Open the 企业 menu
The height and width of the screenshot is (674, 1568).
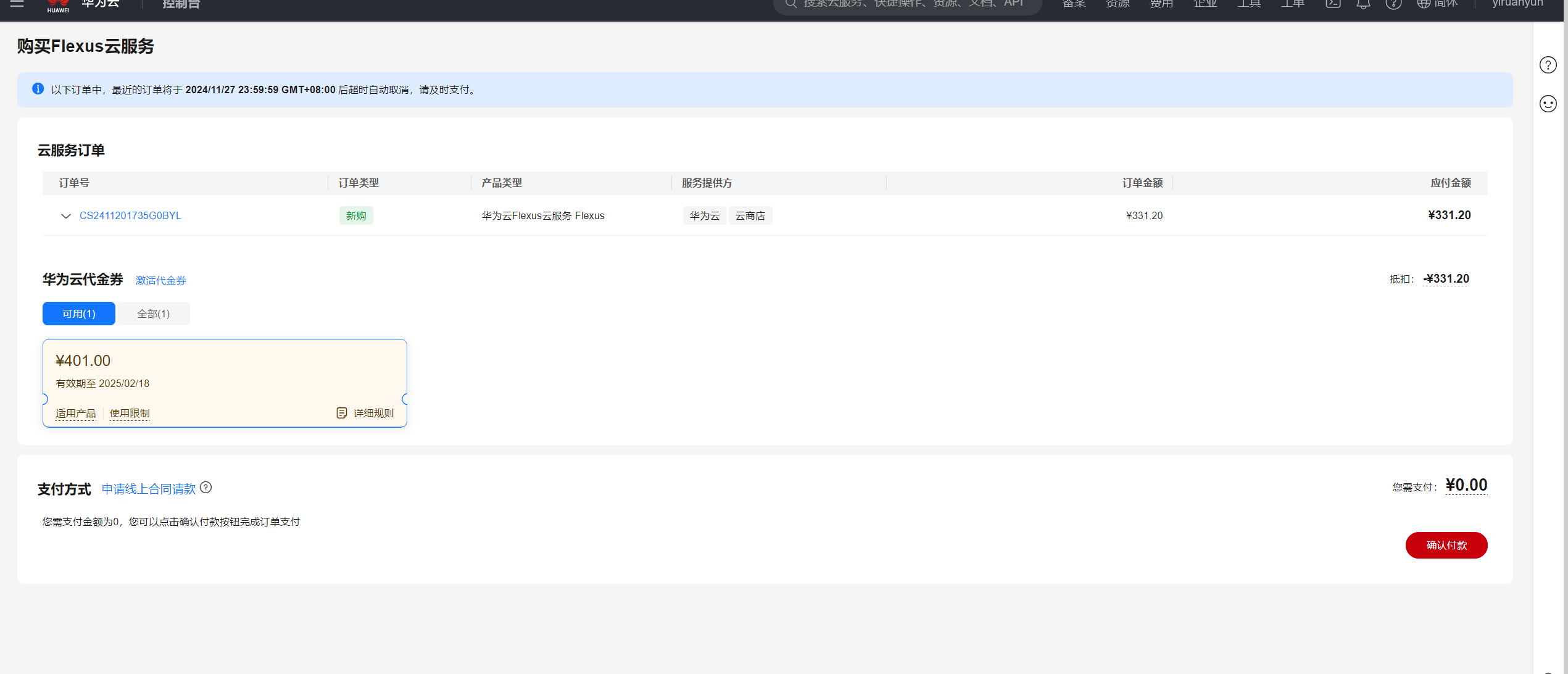pyautogui.click(x=1205, y=4)
